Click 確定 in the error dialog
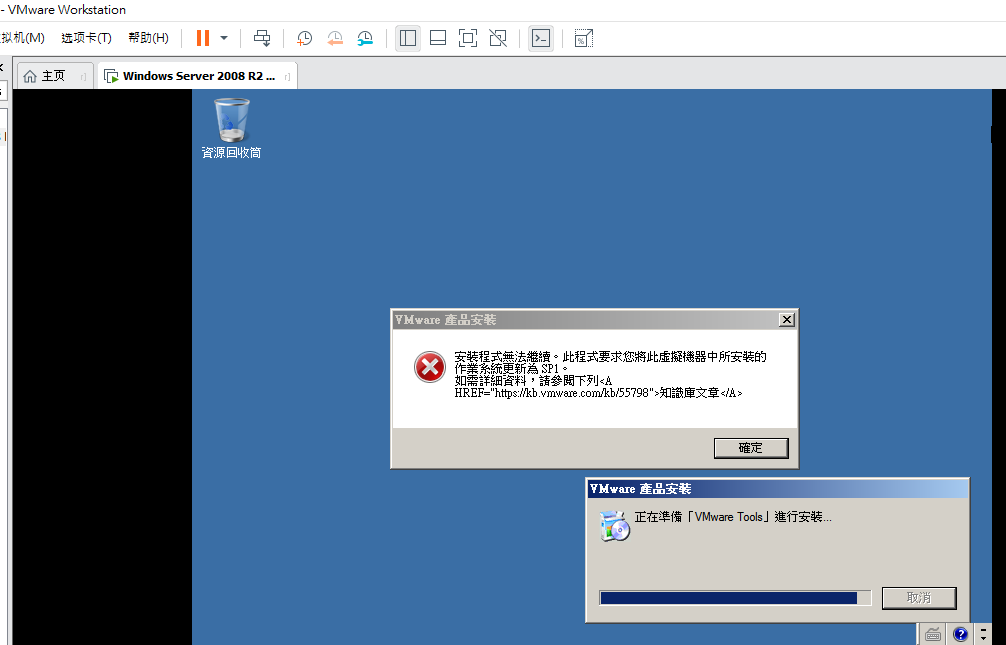This screenshot has width=1006, height=645. pyautogui.click(x=751, y=448)
